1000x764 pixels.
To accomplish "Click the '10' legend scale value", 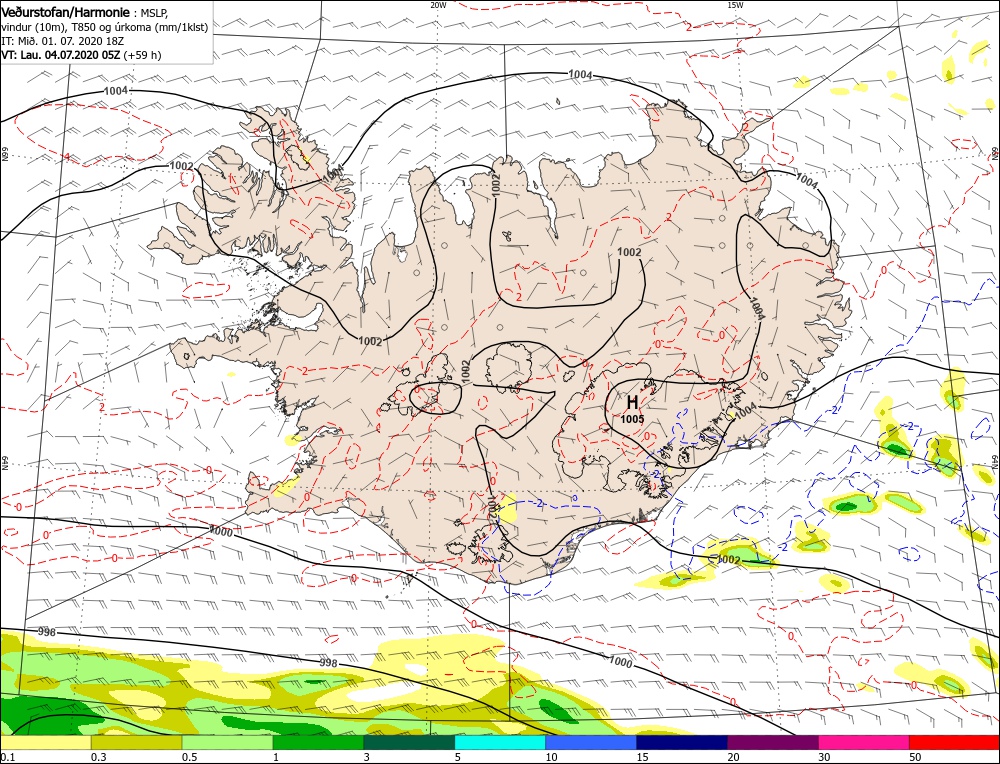I will point(552,757).
